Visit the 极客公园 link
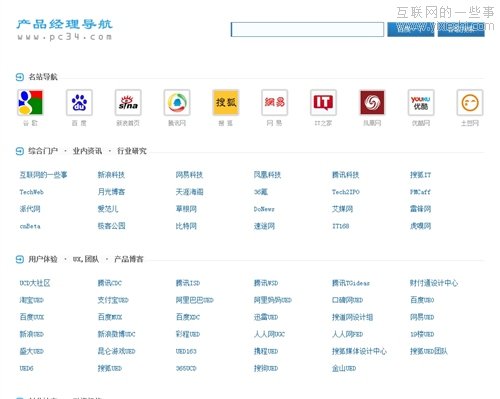Screen dimensions: 500x399 pyautogui.click(x=111, y=226)
